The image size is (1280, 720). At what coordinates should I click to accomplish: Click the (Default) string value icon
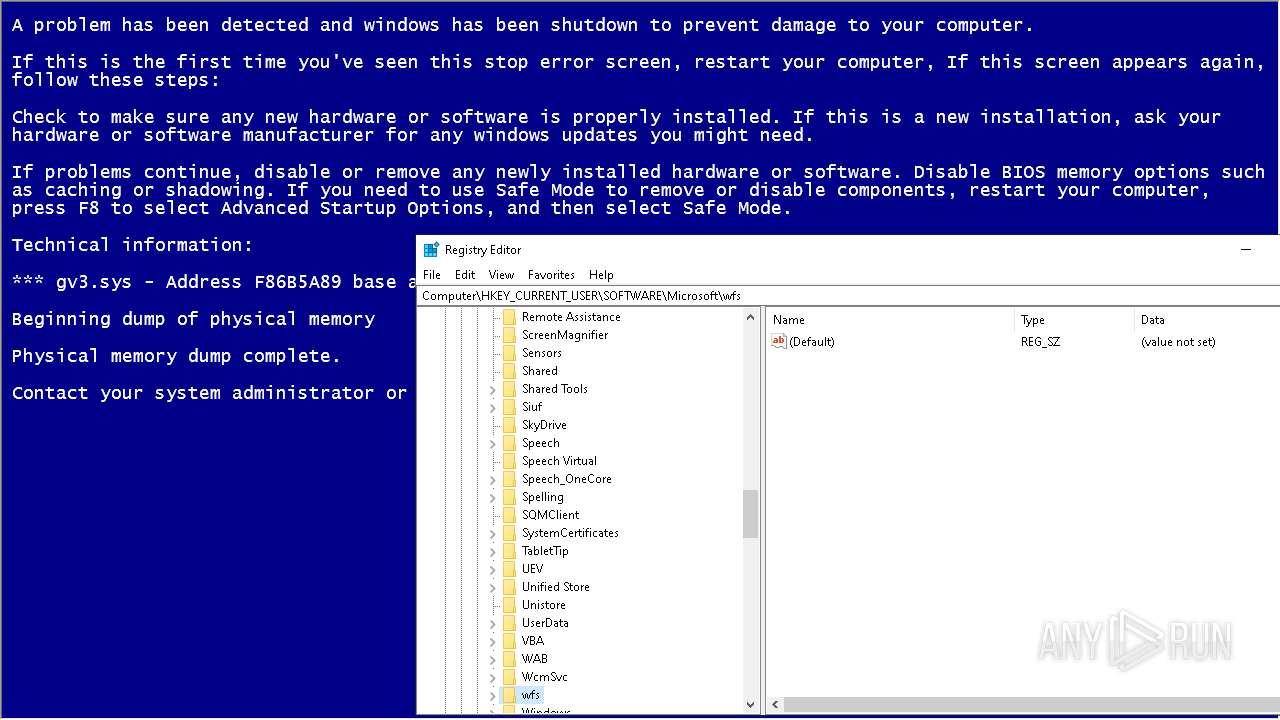pyautogui.click(x=779, y=342)
